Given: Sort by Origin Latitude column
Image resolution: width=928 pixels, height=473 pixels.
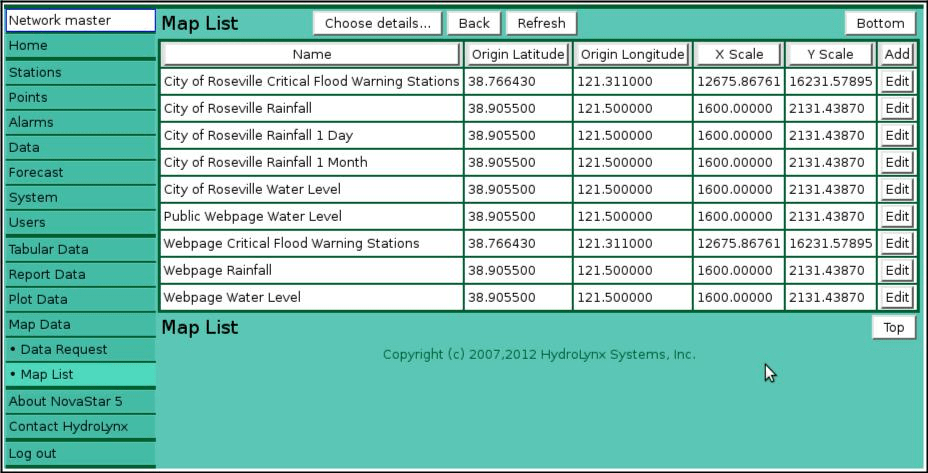Looking at the screenshot, I should click(x=518, y=54).
